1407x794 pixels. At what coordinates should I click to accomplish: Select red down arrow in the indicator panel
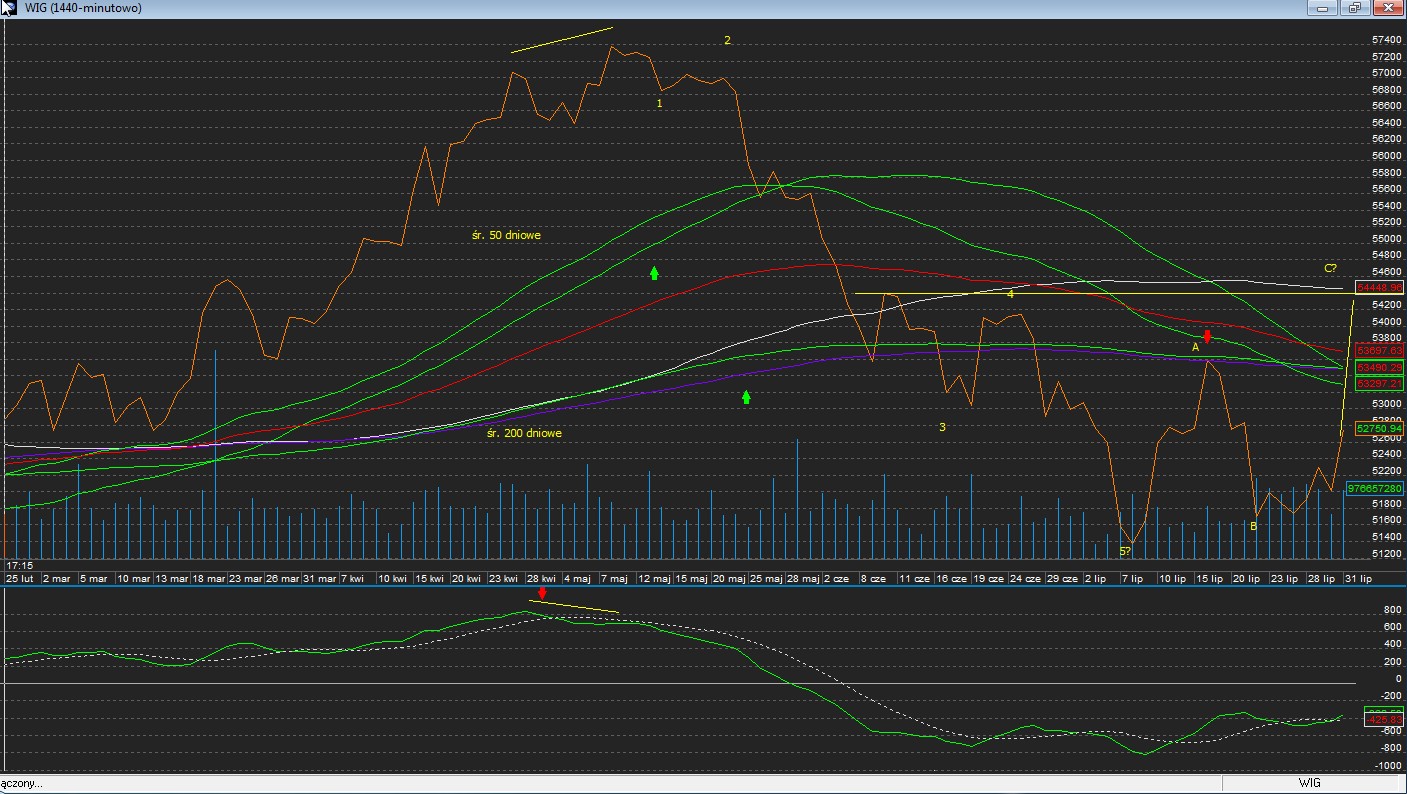tap(542, 593)
